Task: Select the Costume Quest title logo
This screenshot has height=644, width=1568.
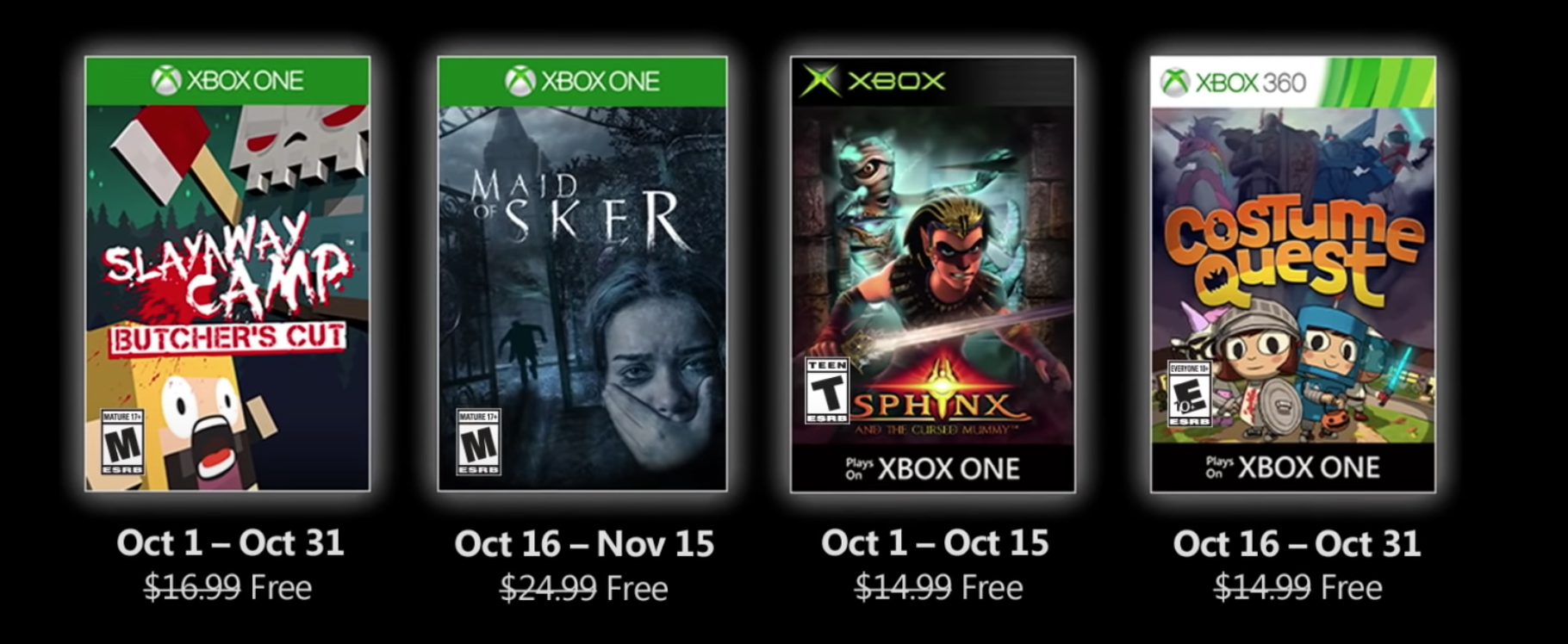Action: pyautogui.click(x=1292, y=250)
